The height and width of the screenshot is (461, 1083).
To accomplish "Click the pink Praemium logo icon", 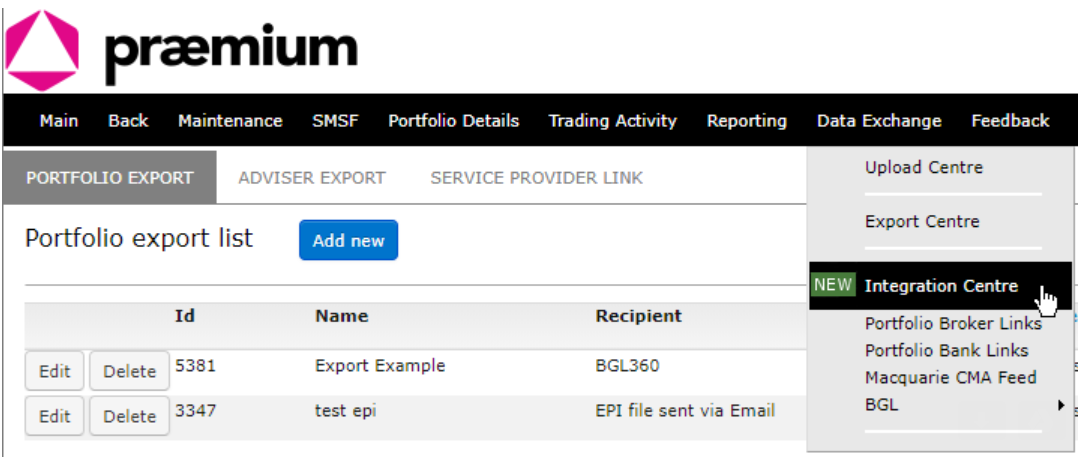I will 42,50.
